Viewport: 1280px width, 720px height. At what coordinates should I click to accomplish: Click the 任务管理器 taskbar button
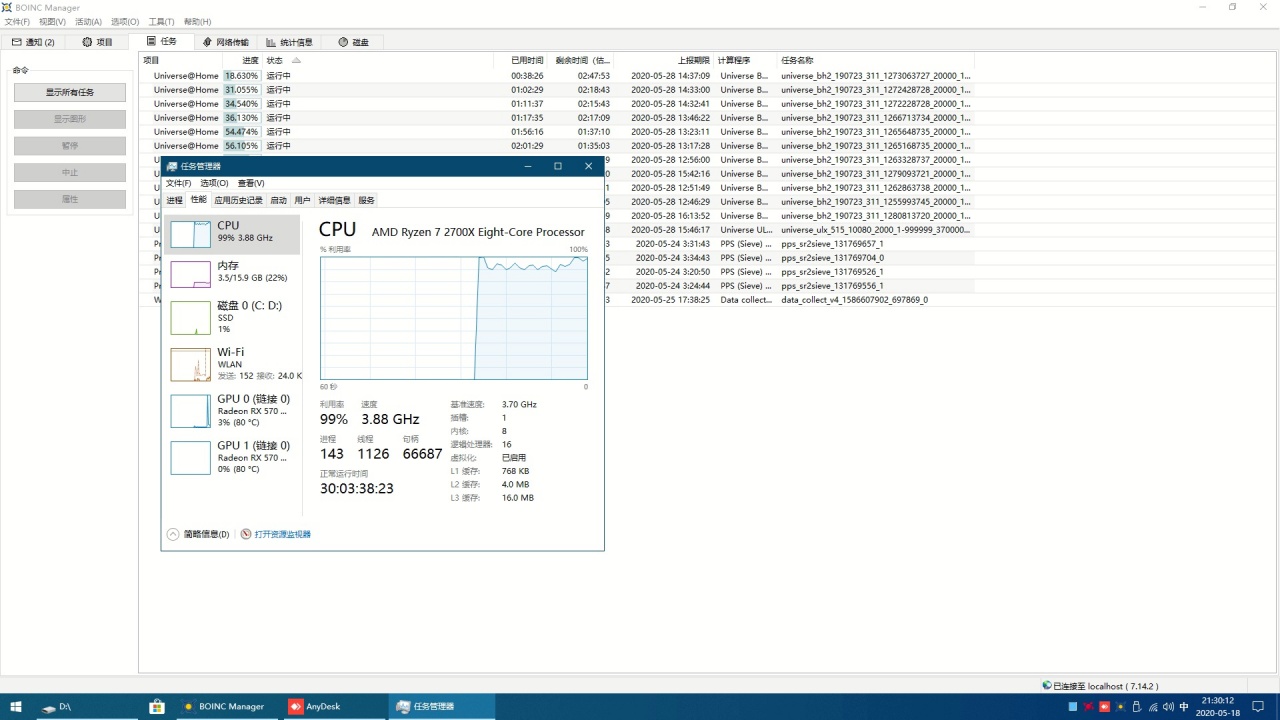pyautogui.click(x=441, y=706)
